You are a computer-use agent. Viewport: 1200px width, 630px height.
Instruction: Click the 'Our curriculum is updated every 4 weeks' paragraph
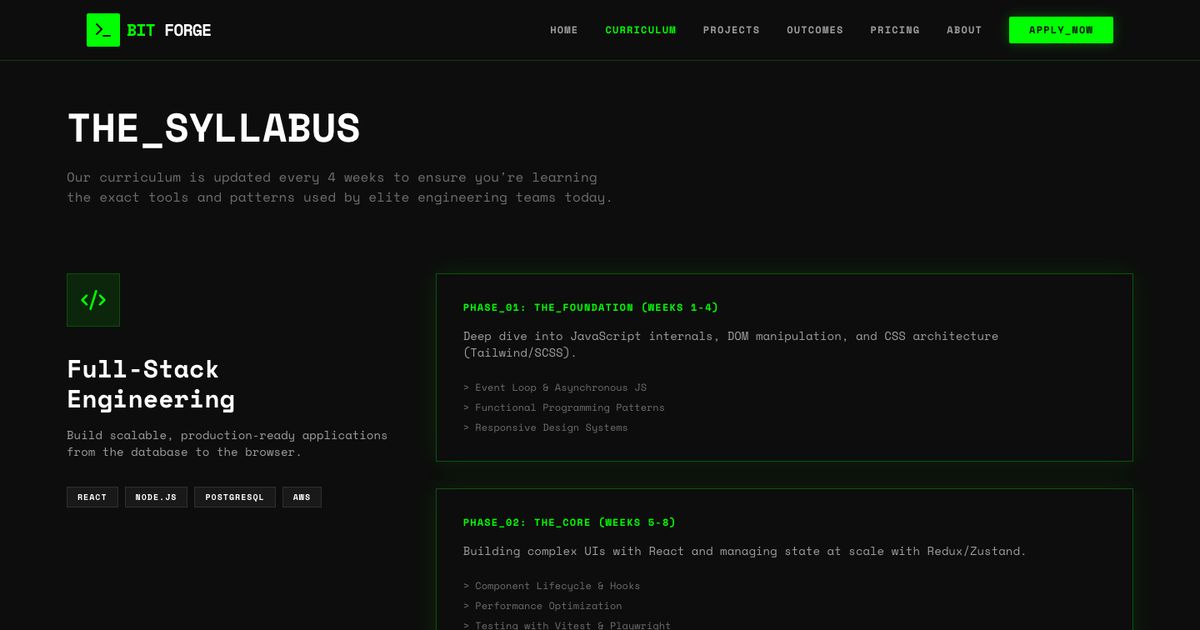tap(340, 187)
